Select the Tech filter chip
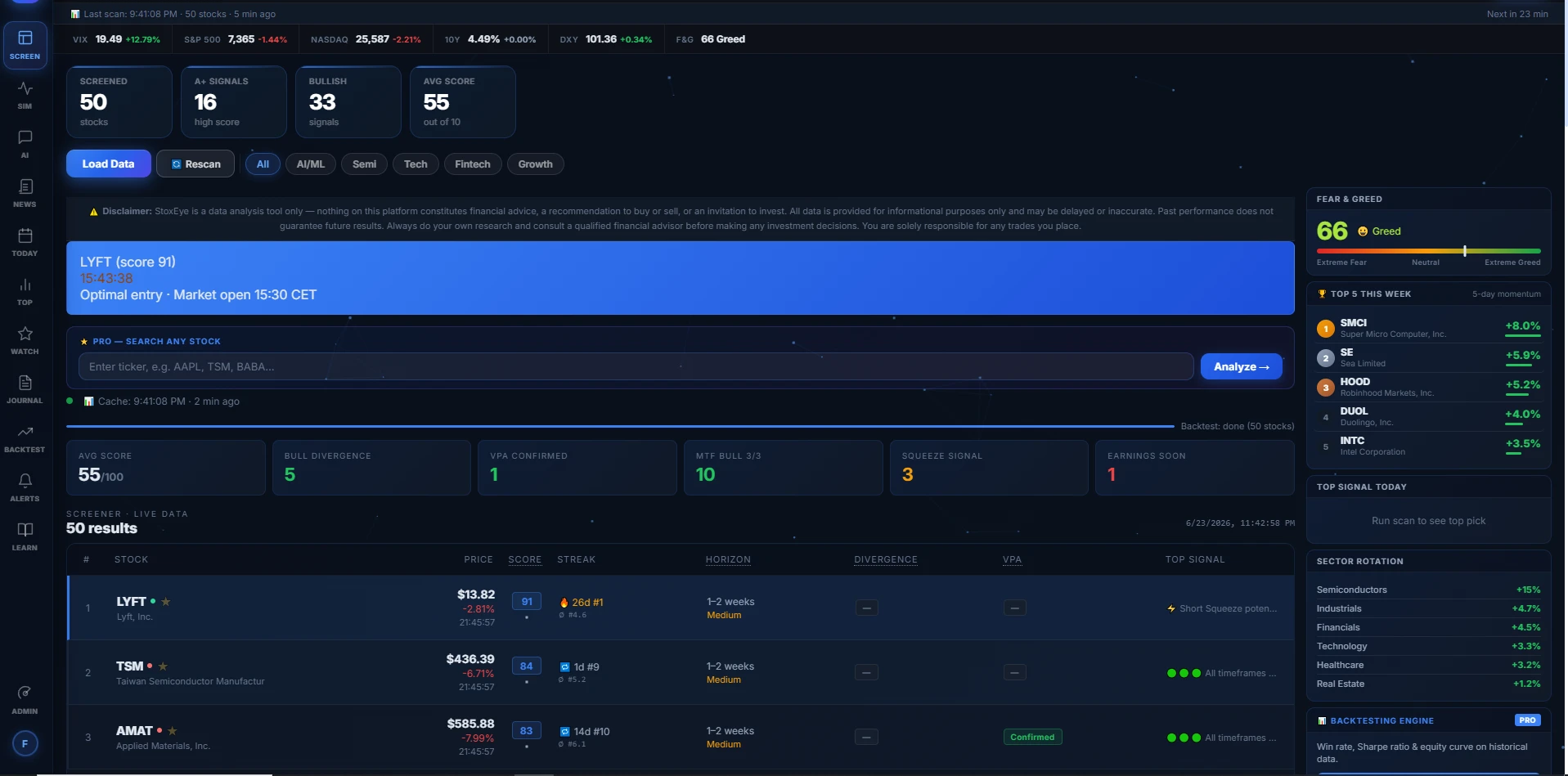This screenshot has width=1568, height=776. coord(416,164)
